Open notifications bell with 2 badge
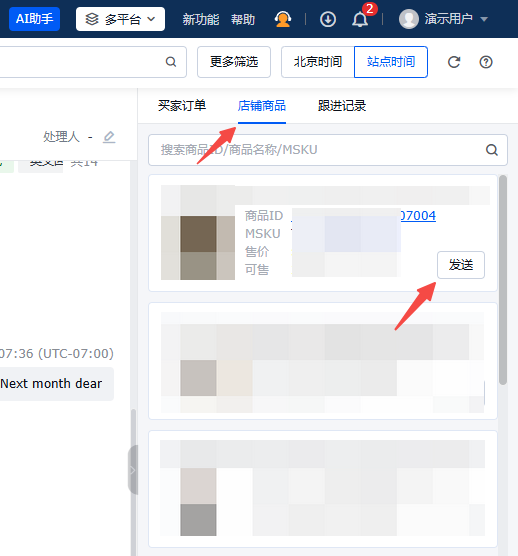Screen dimensions: 518x556 360,19
